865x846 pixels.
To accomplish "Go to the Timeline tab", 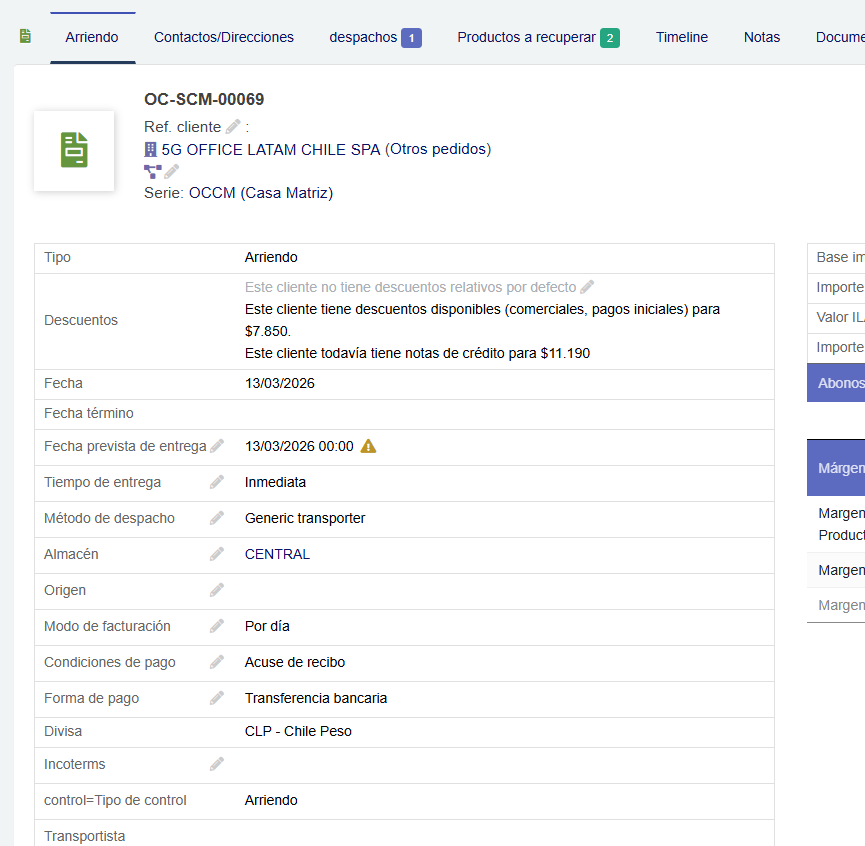I will point(682,37).
